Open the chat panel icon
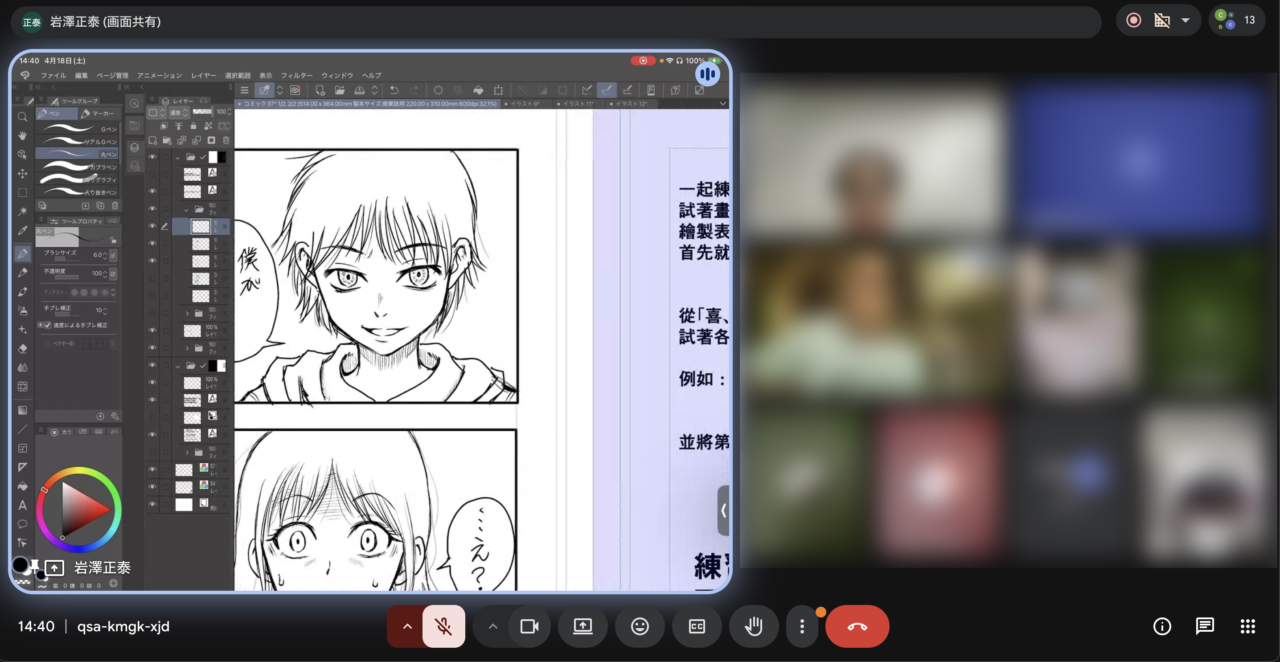Image resolution: width=1280 pixels, height=662 pixels. click(x=1205, y=626)
